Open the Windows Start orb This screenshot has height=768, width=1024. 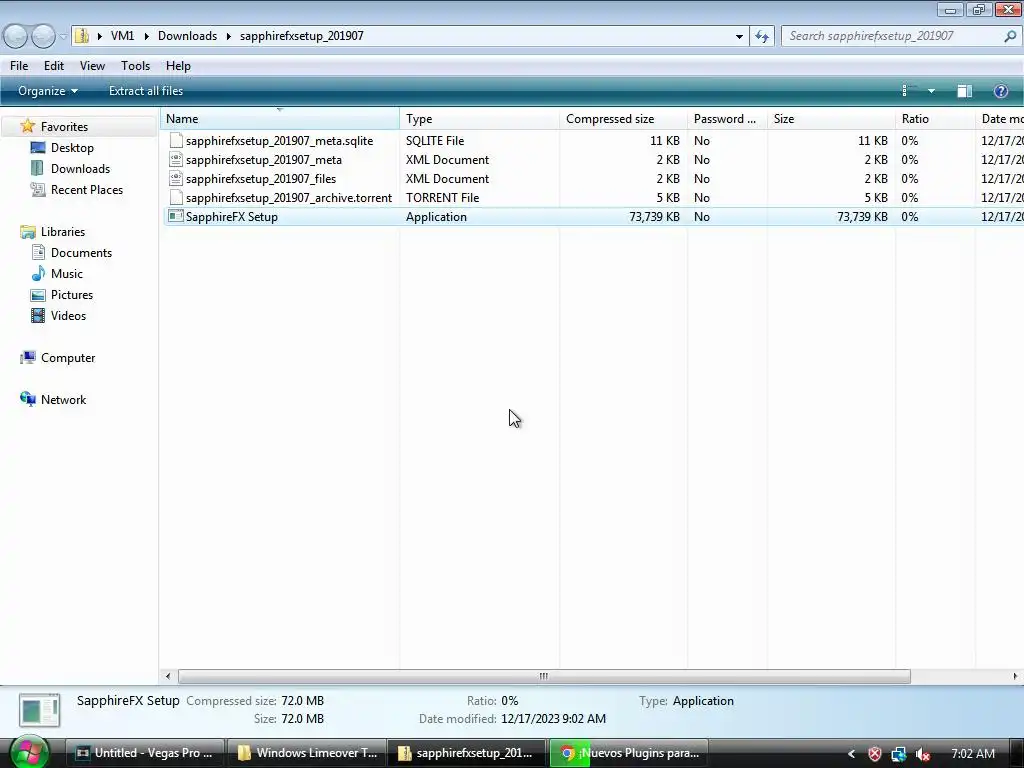pos(29,752)
